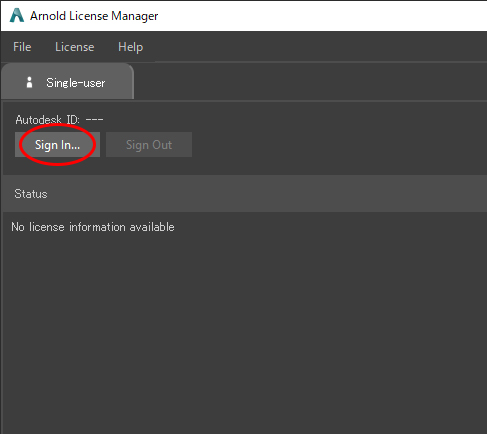Open the License menu
The height and width of the screenshot is (434, 487).
pos(75,47)
